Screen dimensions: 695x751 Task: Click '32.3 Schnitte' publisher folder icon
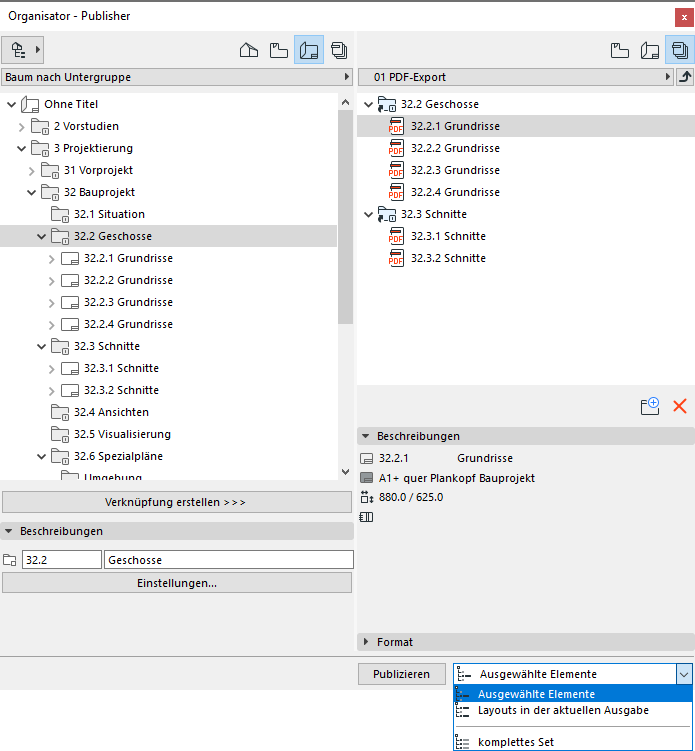point(387,215)
